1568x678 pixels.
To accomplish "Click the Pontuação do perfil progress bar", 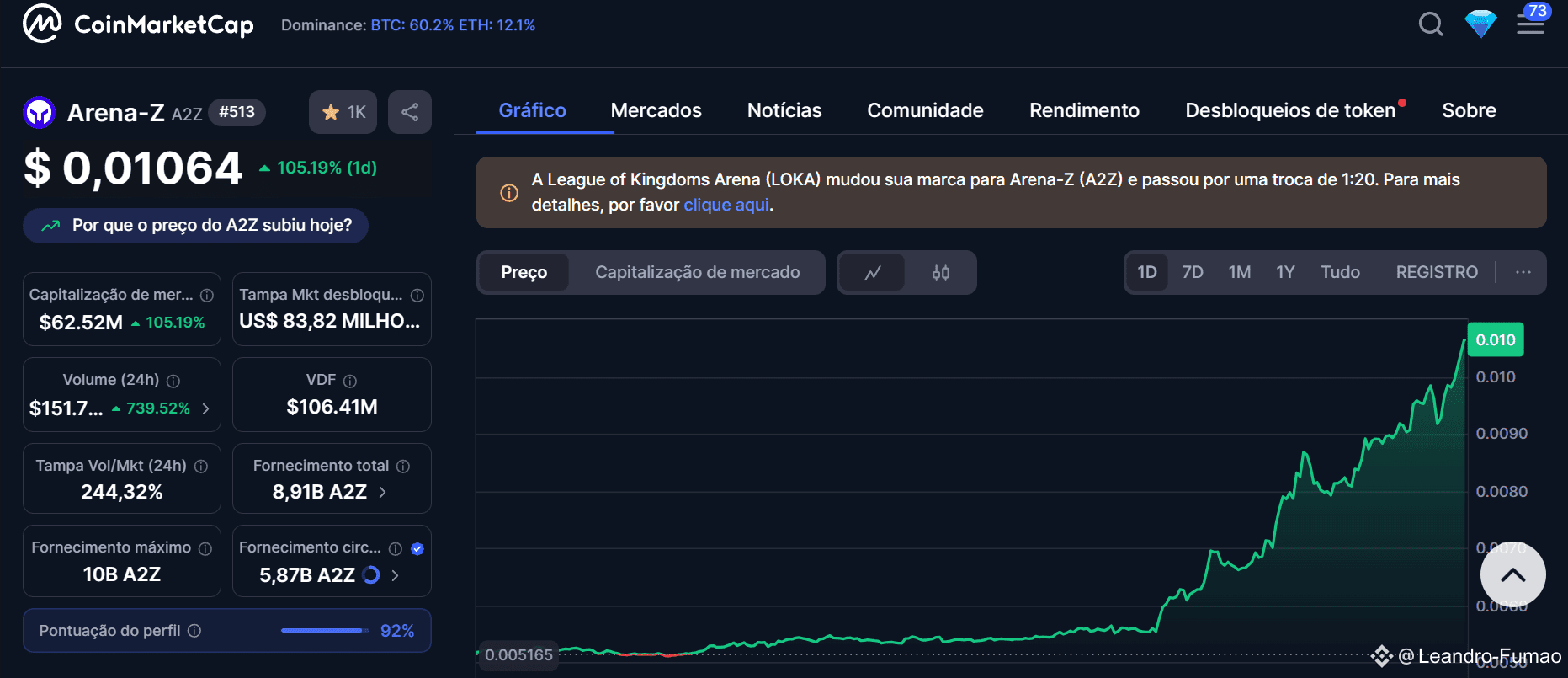I will 325,631.
